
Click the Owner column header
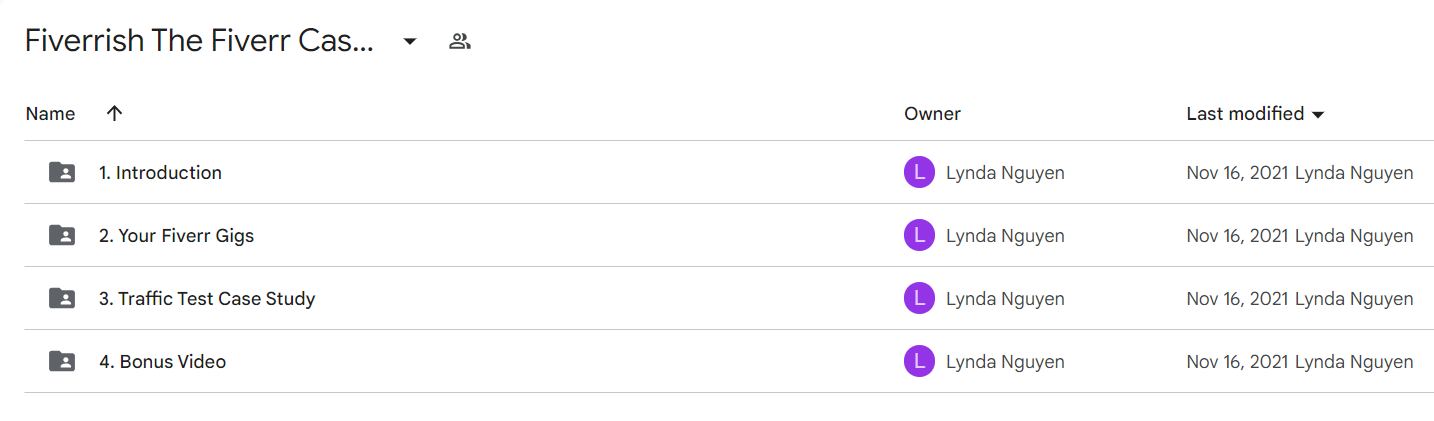(x=932, y=113)
